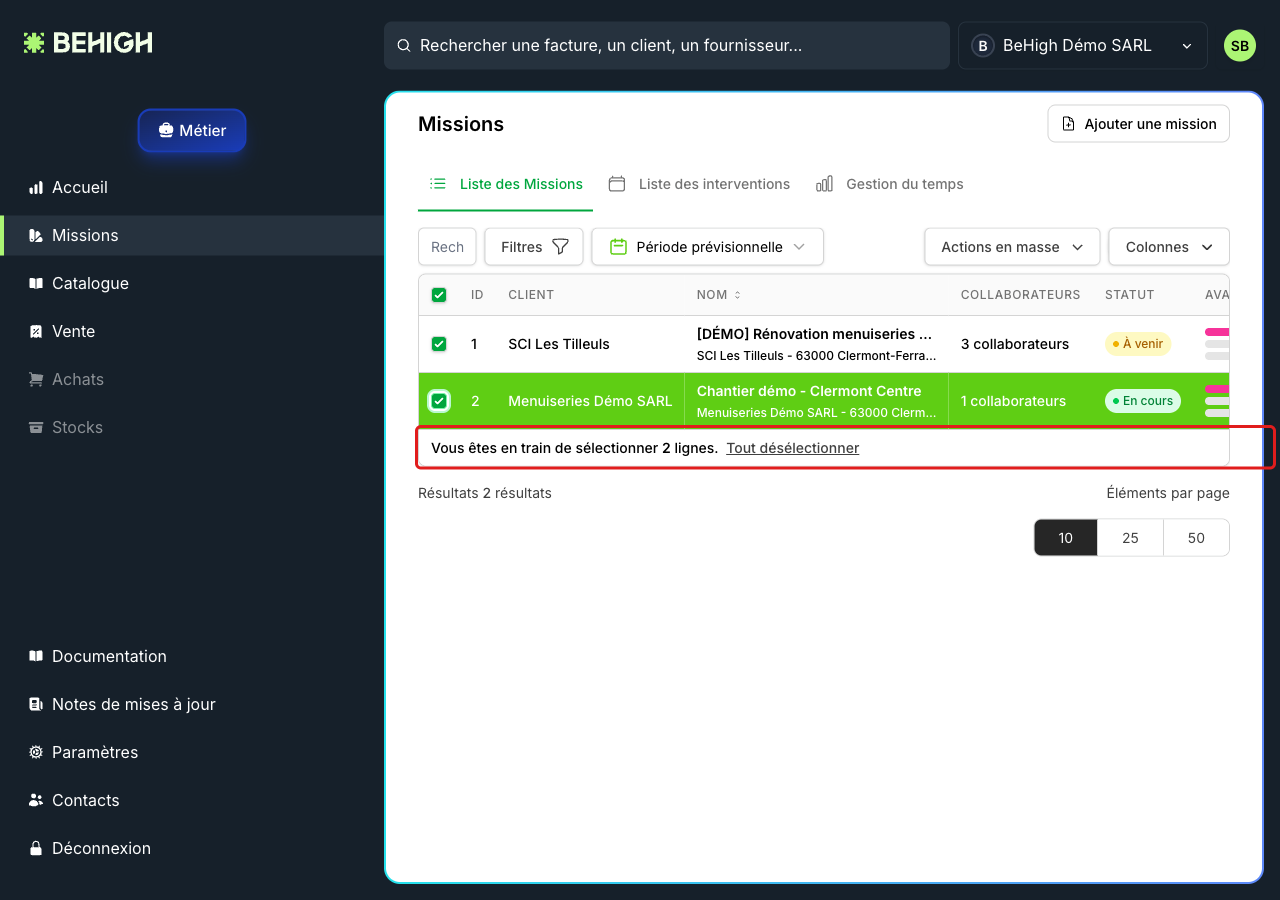Switch to Liste des interventions tab
Screen dimensions: 1280x900
point(699,184)
